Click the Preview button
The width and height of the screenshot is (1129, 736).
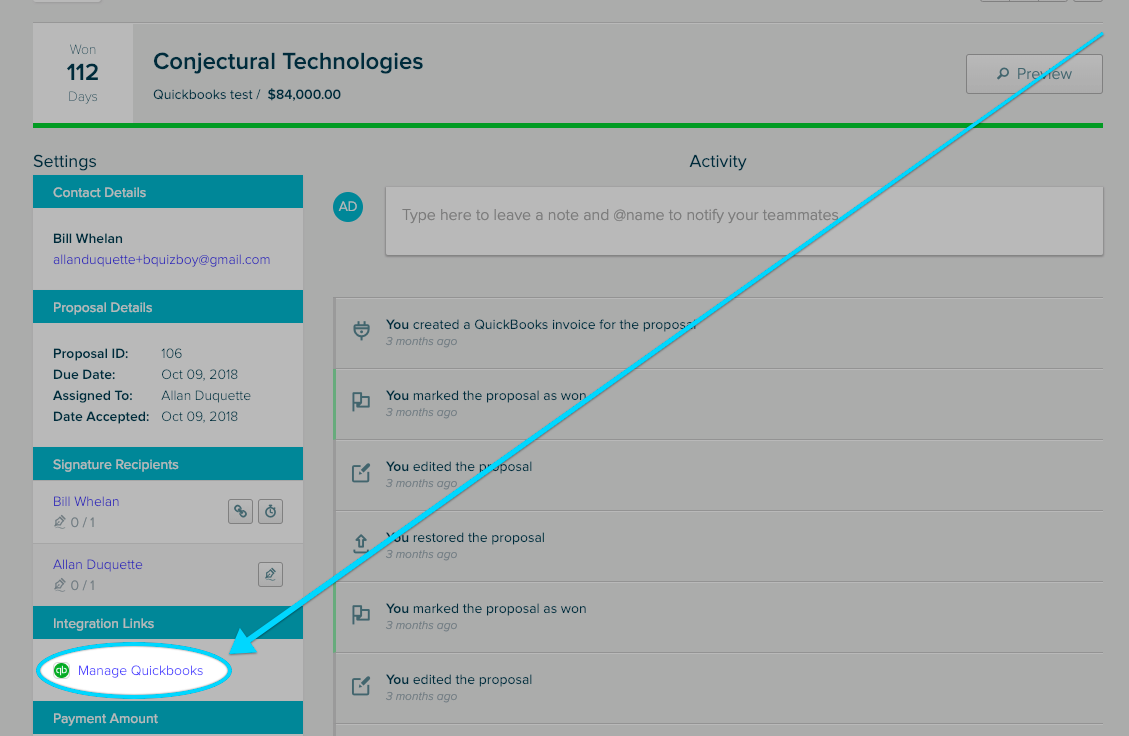tap(1034, 73)
